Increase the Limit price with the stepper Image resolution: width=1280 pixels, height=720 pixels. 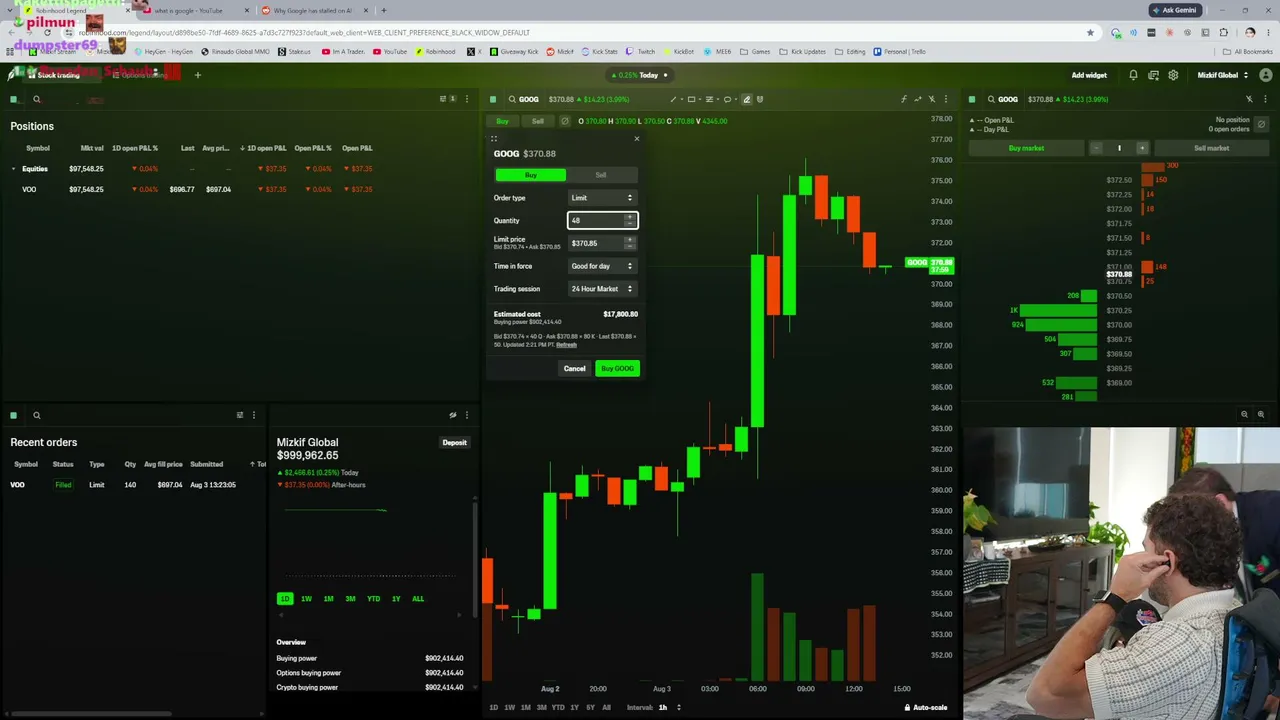point(629,240)
